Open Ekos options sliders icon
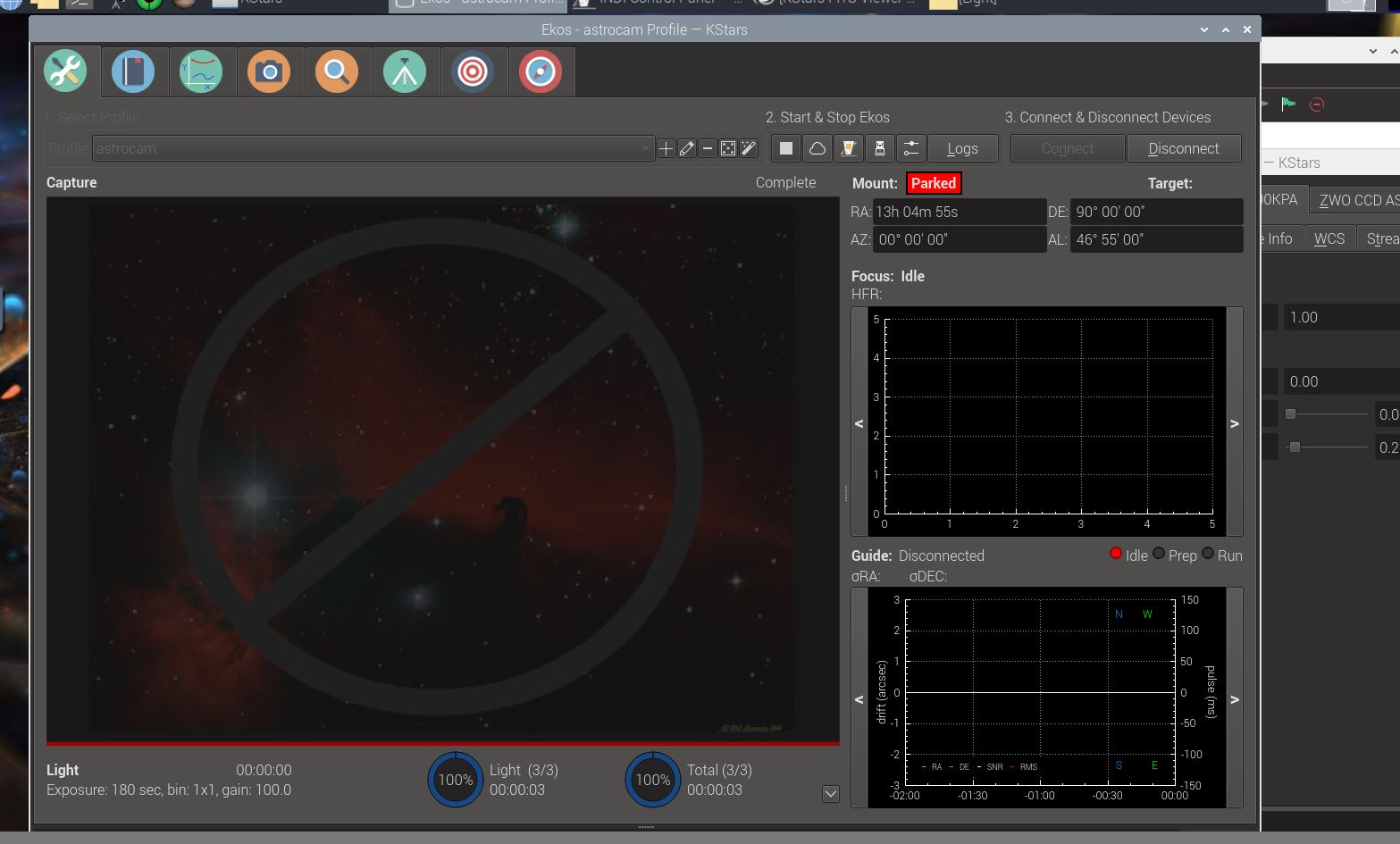 tap(910, 148)
